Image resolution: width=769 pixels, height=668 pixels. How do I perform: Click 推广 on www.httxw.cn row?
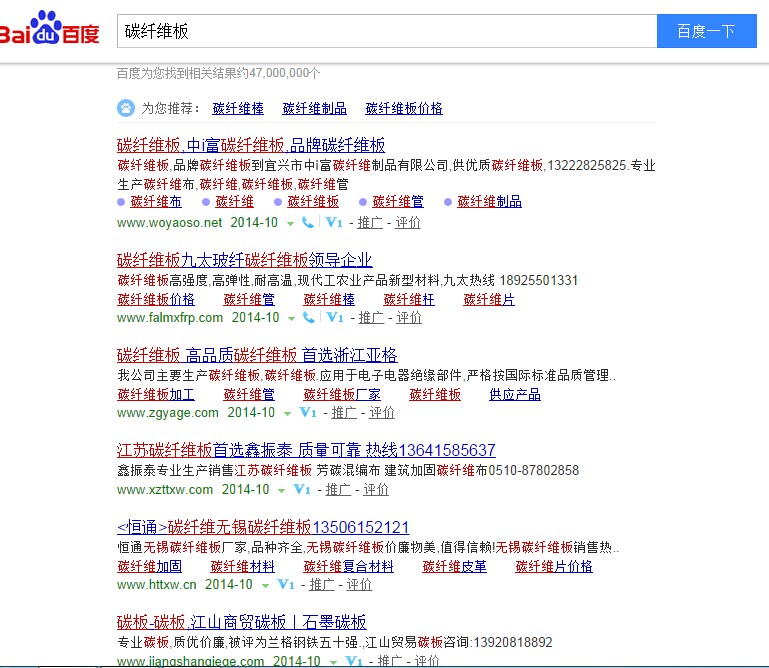coord(322,585)
